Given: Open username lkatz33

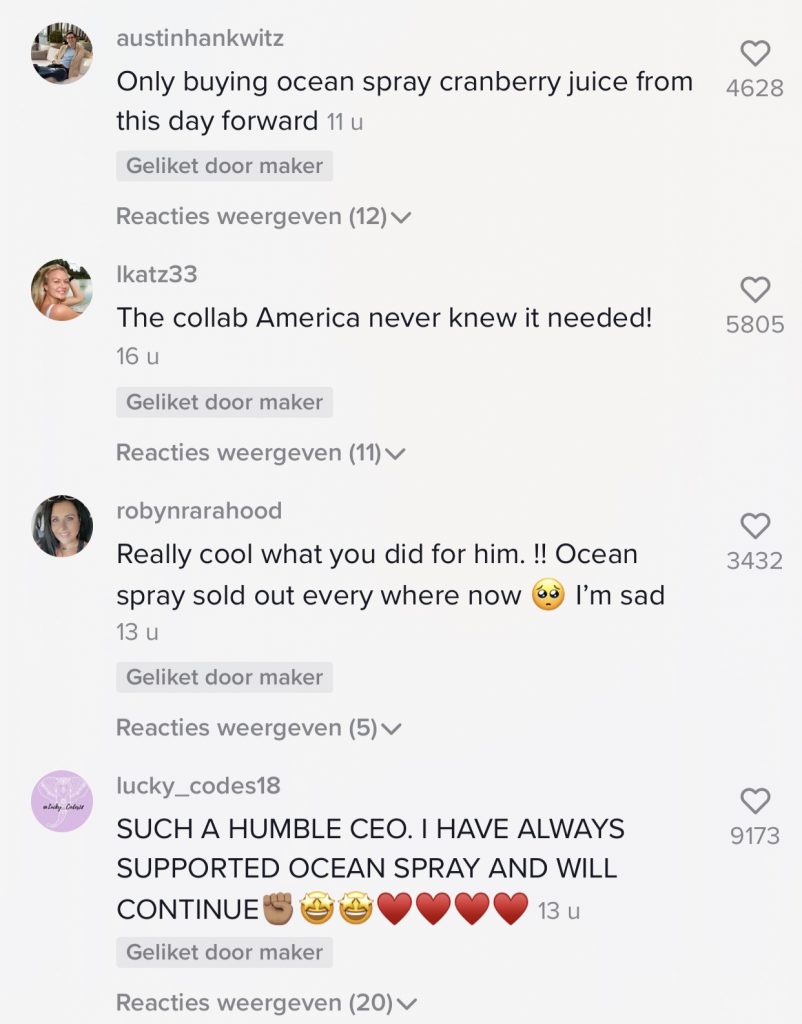Looking at the screenshot, I should 157,275.
